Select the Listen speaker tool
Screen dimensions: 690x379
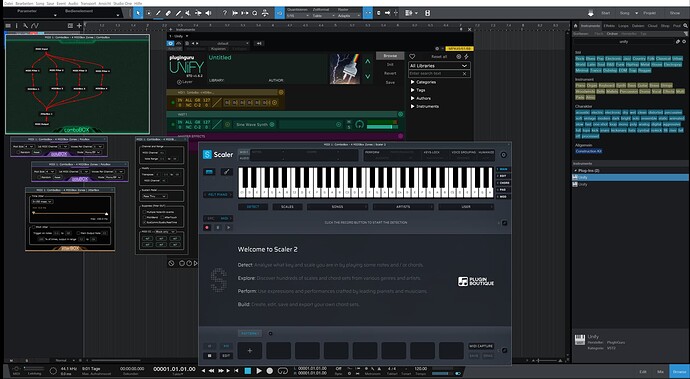pos(208,13)
